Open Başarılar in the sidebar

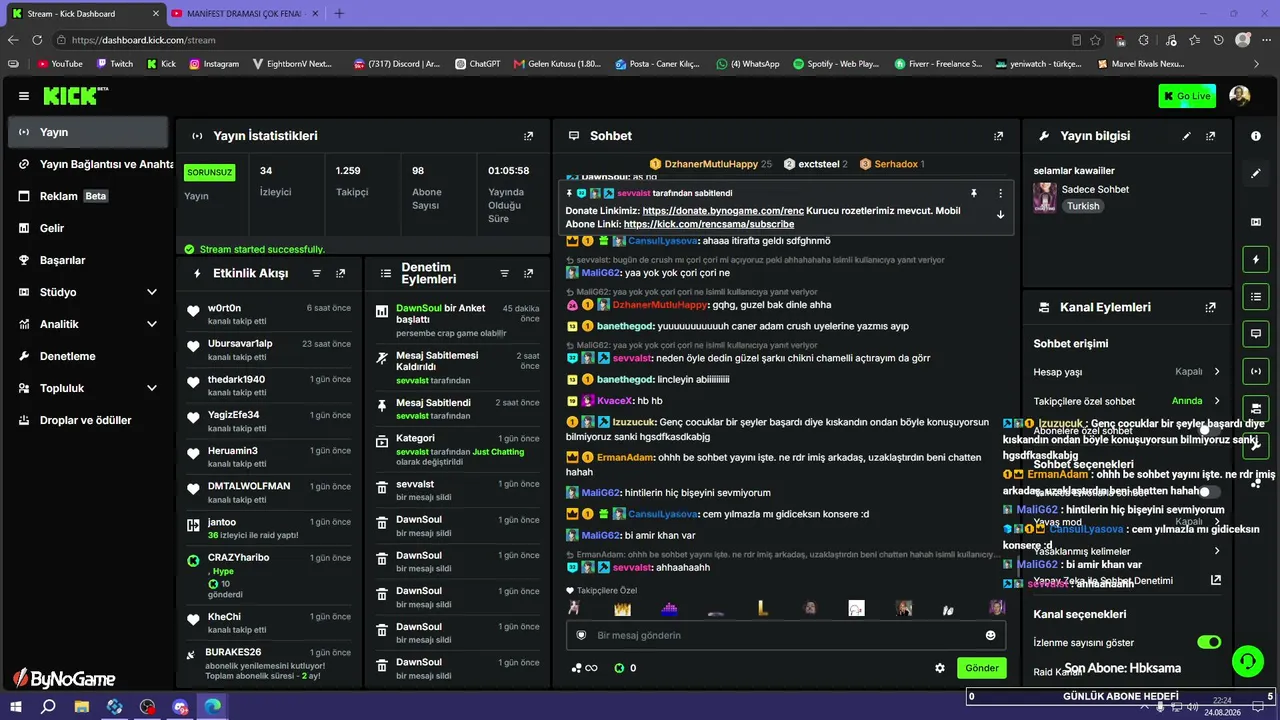[x=88, y=260]
